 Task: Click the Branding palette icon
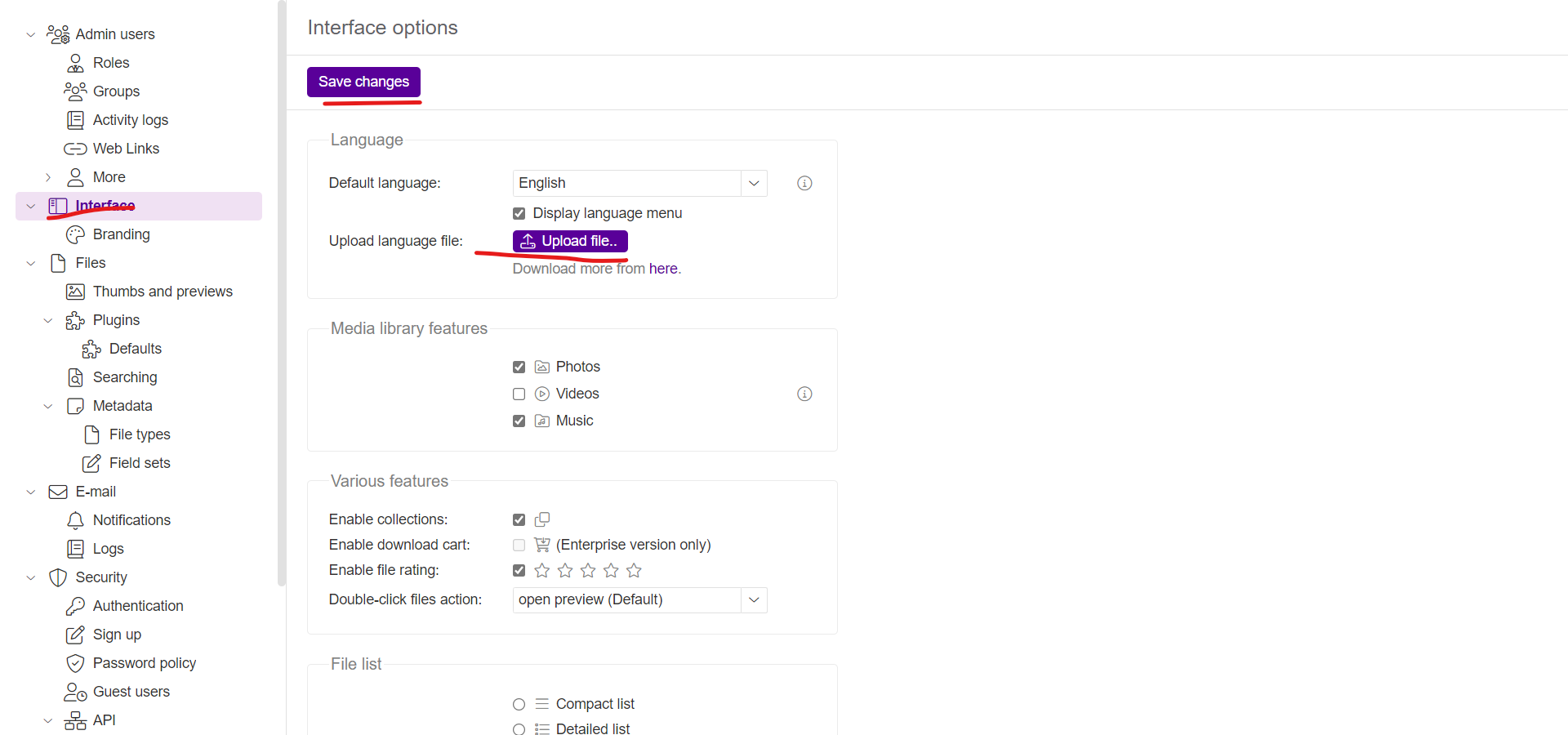point(75,234)
